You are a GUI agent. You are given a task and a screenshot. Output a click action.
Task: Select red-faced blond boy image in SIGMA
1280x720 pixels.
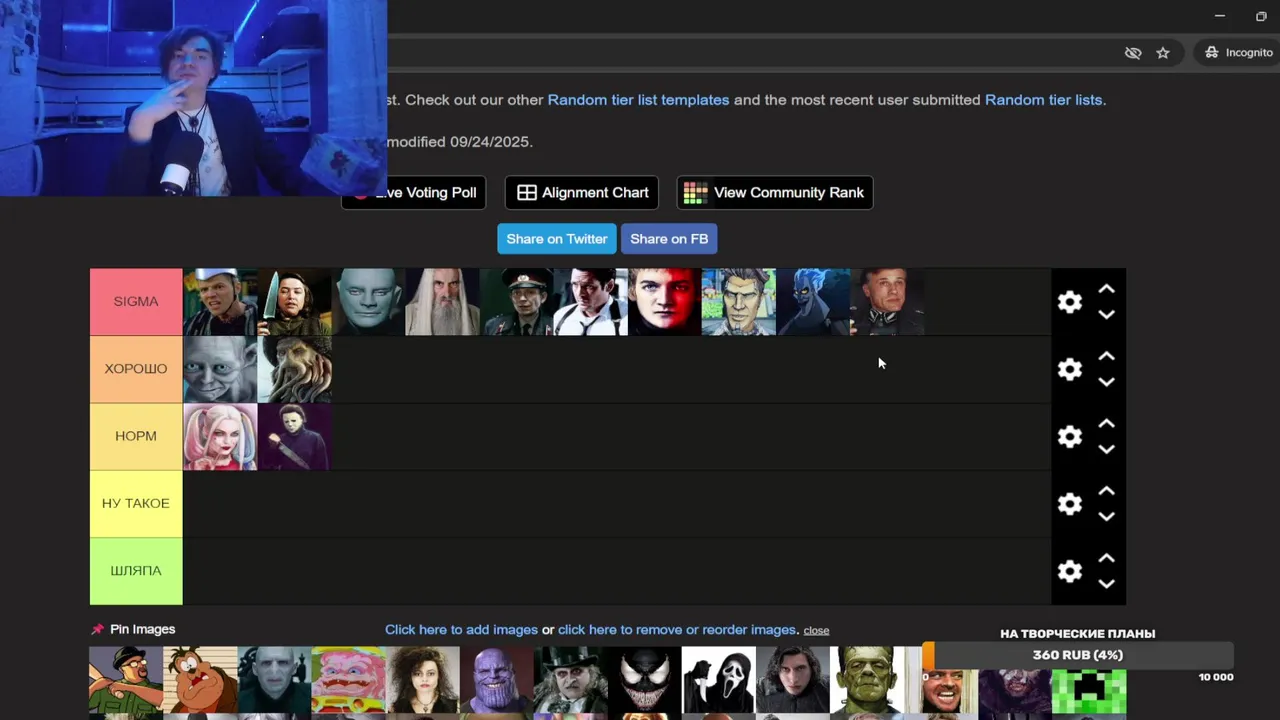click(x=665, y=302)
